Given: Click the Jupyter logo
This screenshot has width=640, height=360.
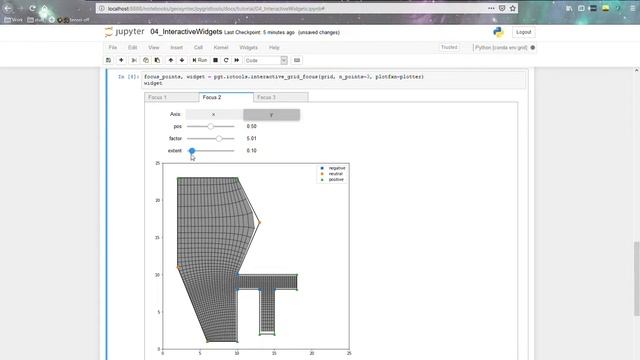Looking at the screenshot, I should click(x=124, y=32).
